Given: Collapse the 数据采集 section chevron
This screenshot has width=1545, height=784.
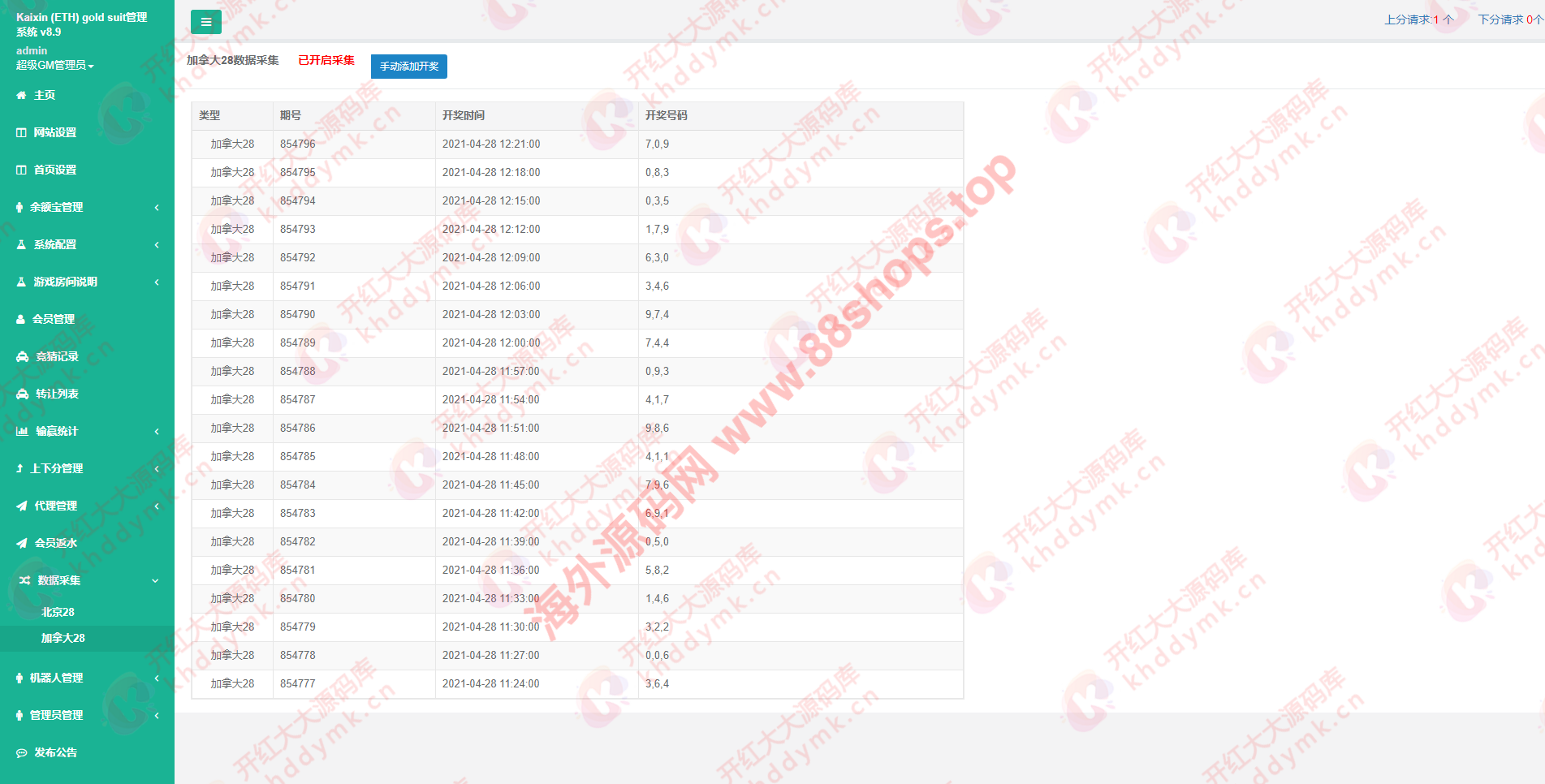Looking at the screenshot, I should (x=155, y=581).
